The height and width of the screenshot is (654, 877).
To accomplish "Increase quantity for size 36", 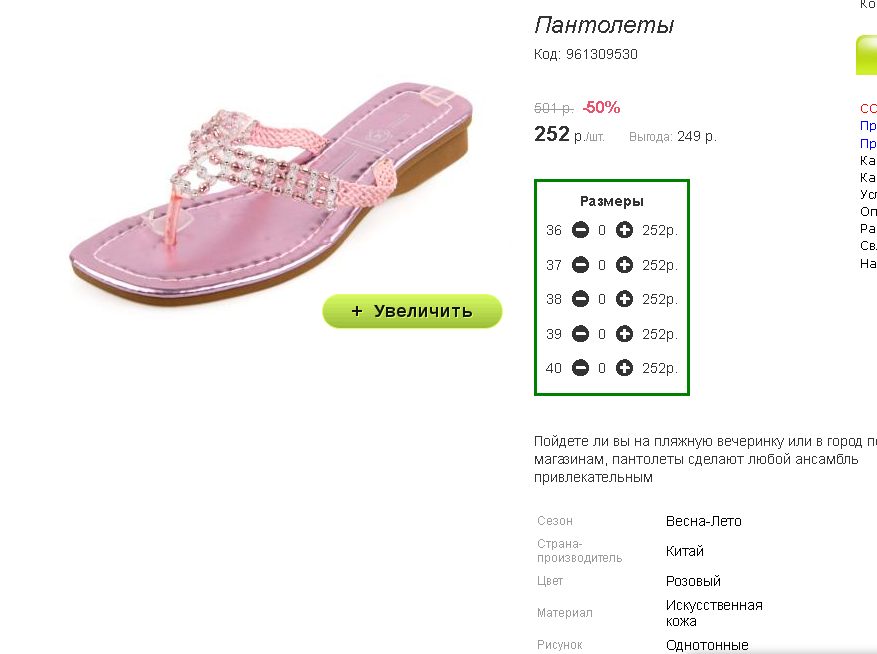I will (x=624, y=230).
